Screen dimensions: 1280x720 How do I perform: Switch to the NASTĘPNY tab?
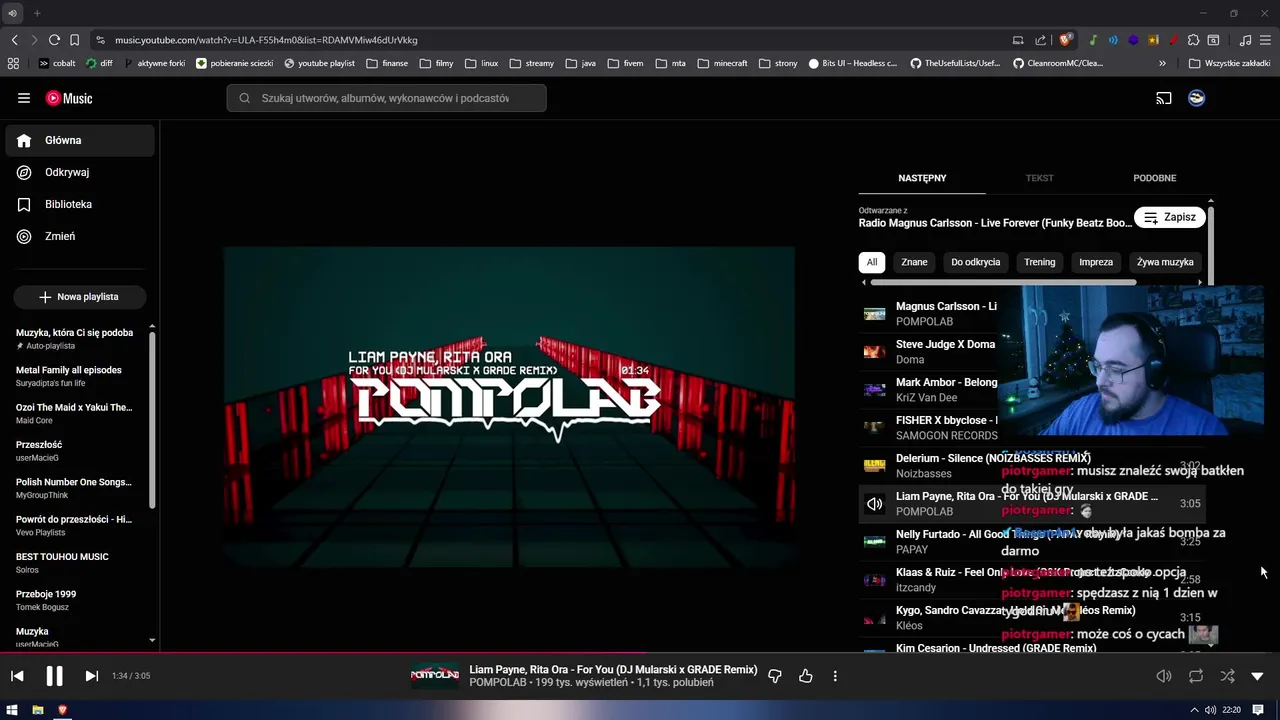click(922, 178)
